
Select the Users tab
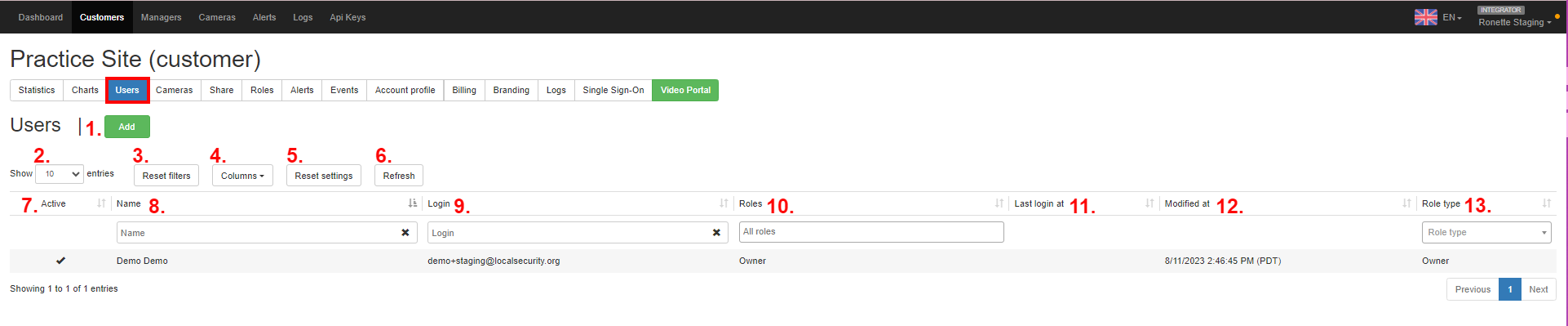tap(127, 90)
